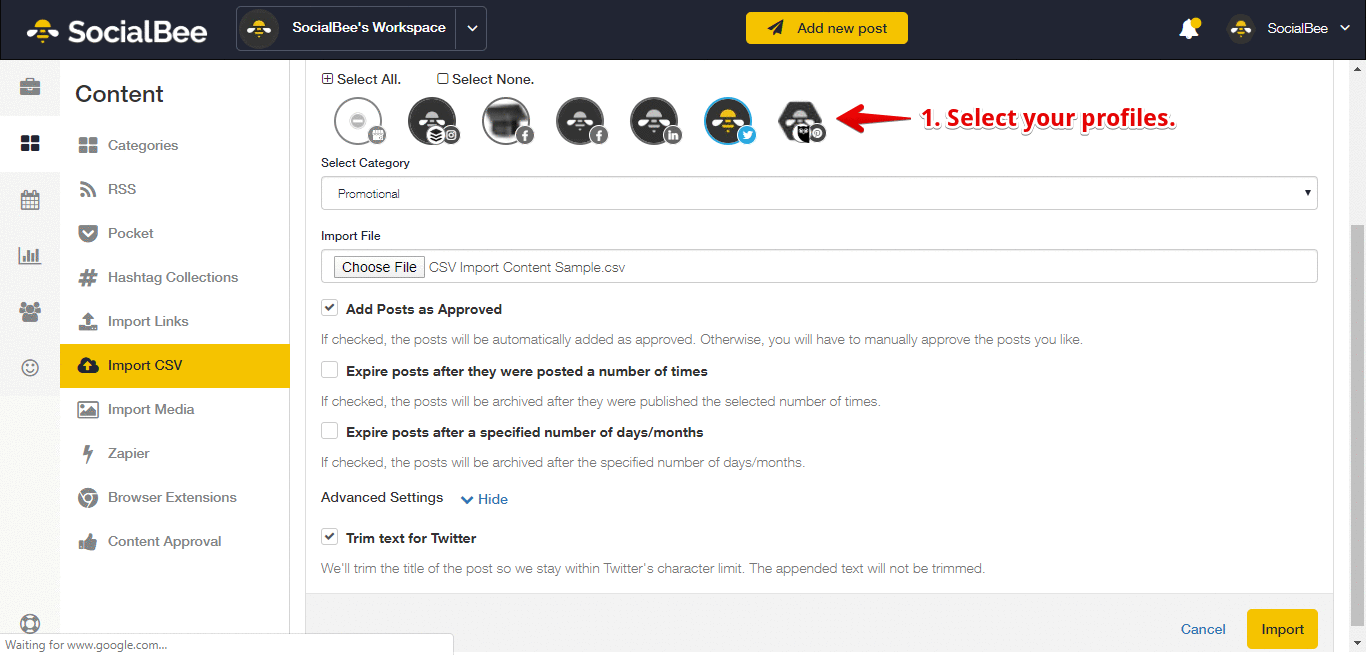Open Content Approval page
1366x655 pixels.
[165, 541]
